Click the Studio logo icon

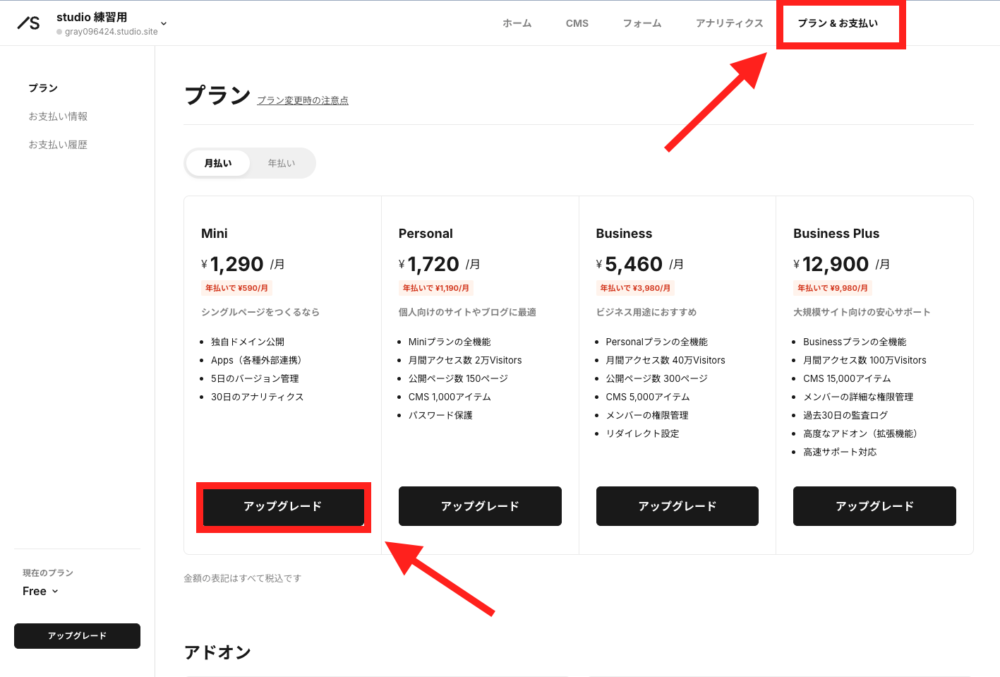coord(29,23)
